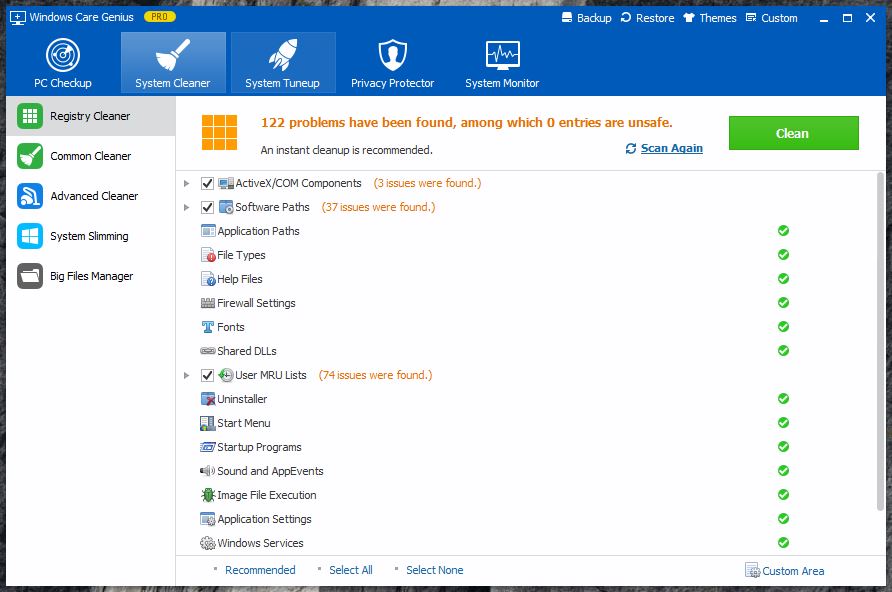
Task: Open the System Monitor icon
Action: 502,55
